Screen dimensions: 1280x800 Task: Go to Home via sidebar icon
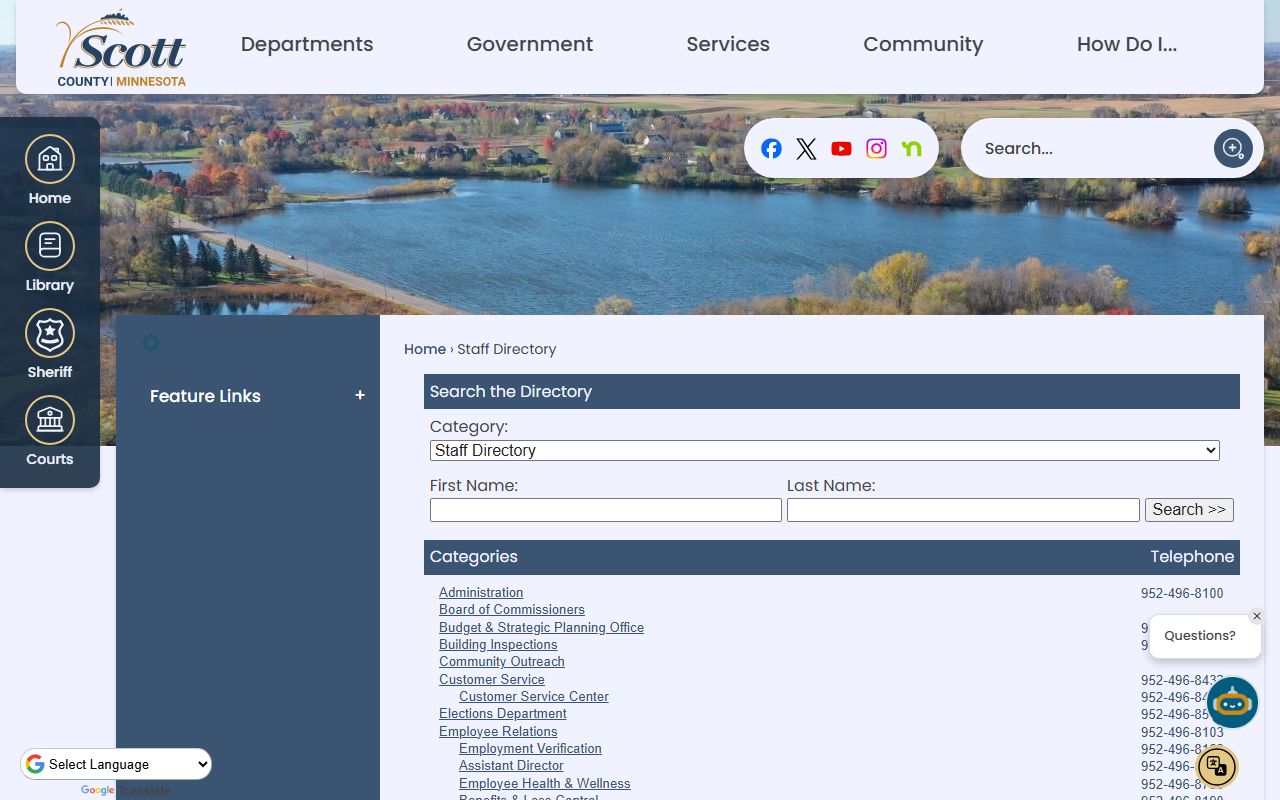pyautogui.click(x=50, y=170)
